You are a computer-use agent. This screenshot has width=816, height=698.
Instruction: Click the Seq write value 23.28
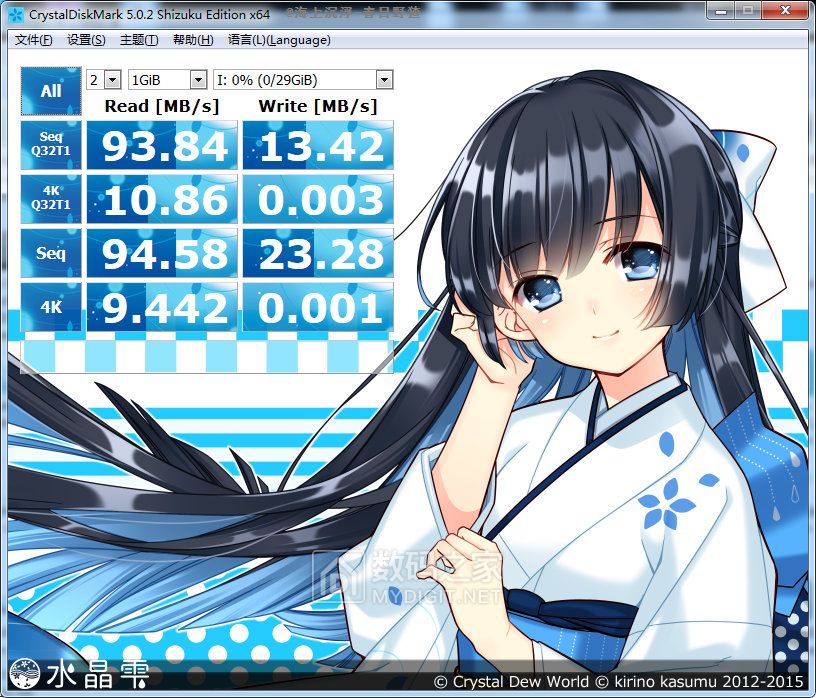click(x=318, y=253)
